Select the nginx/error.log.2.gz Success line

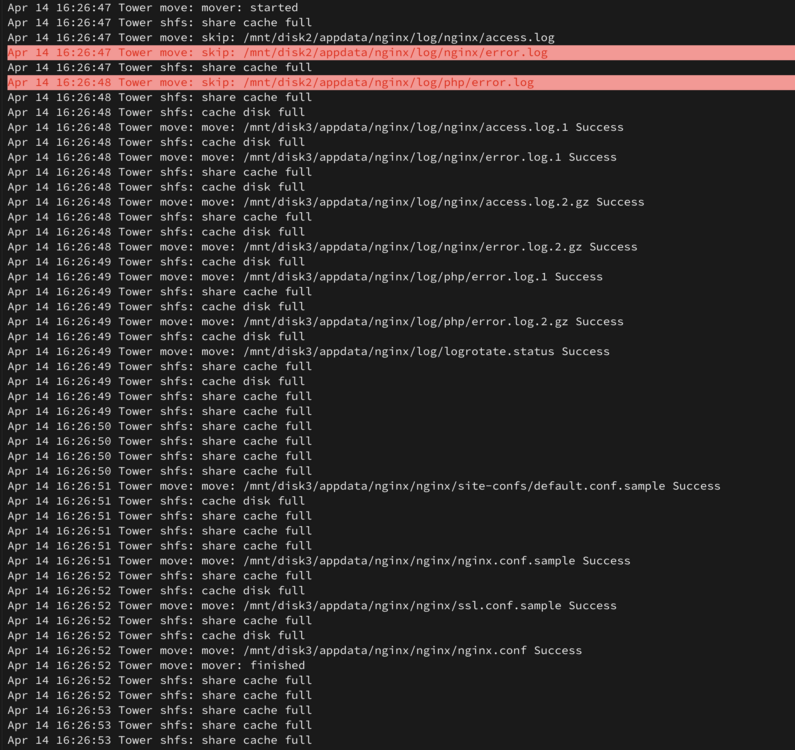[x=322, y=247]
